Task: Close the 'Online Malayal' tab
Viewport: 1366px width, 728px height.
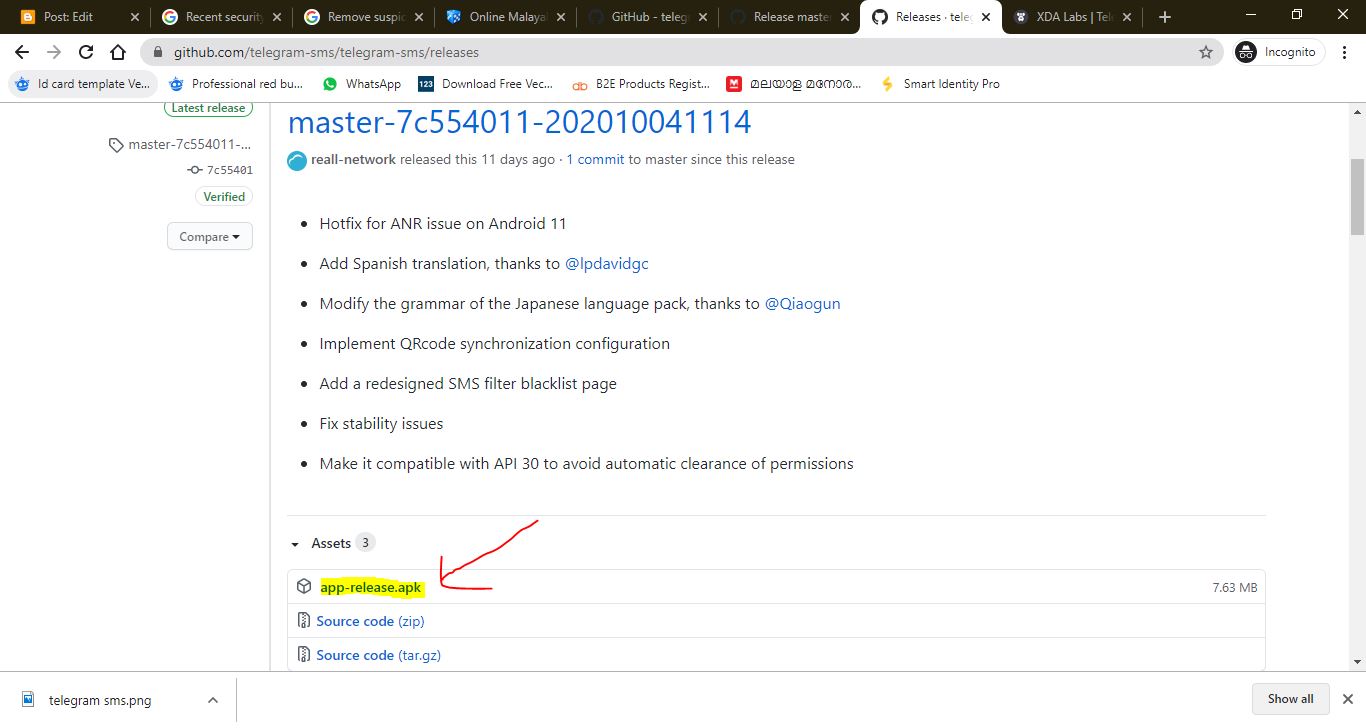Action: pyautogui.click(x=561, y=17)
